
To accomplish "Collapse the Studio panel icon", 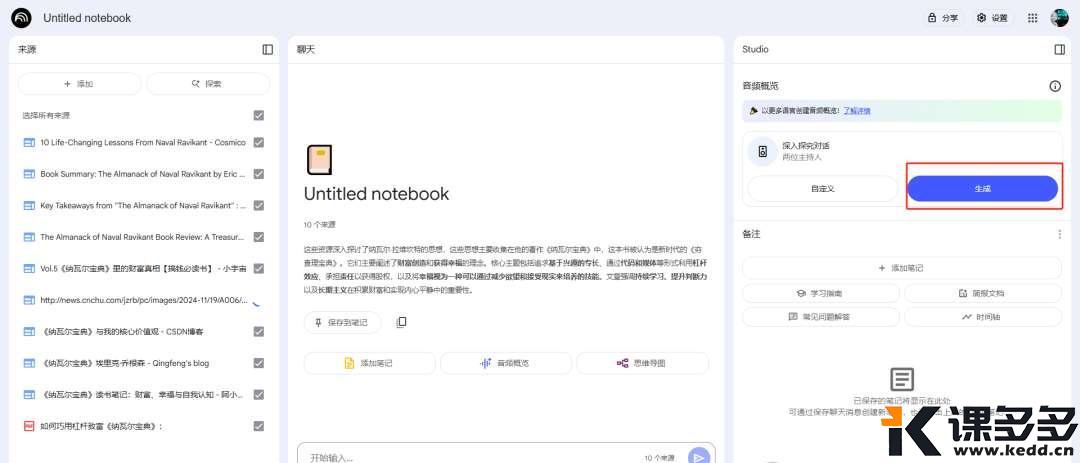I will [x=1060, y=50].
